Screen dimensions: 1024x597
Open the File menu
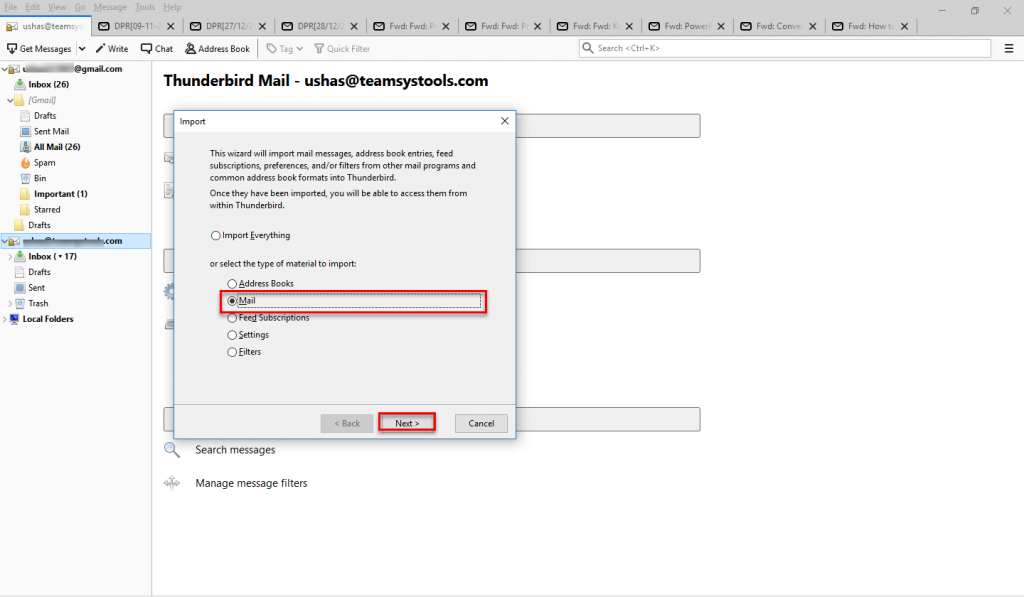click(x=11, y=7)
